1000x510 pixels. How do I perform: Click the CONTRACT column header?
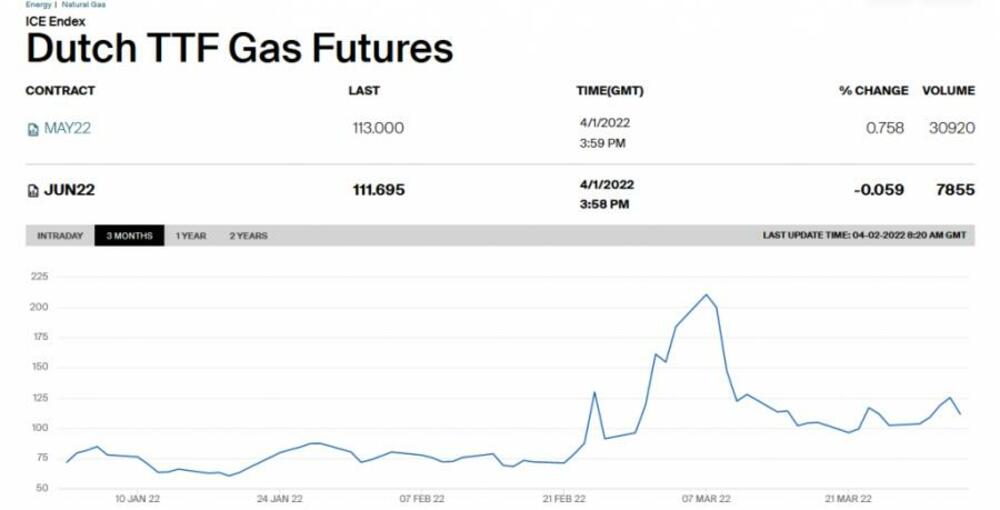click(x=60, y=90)
